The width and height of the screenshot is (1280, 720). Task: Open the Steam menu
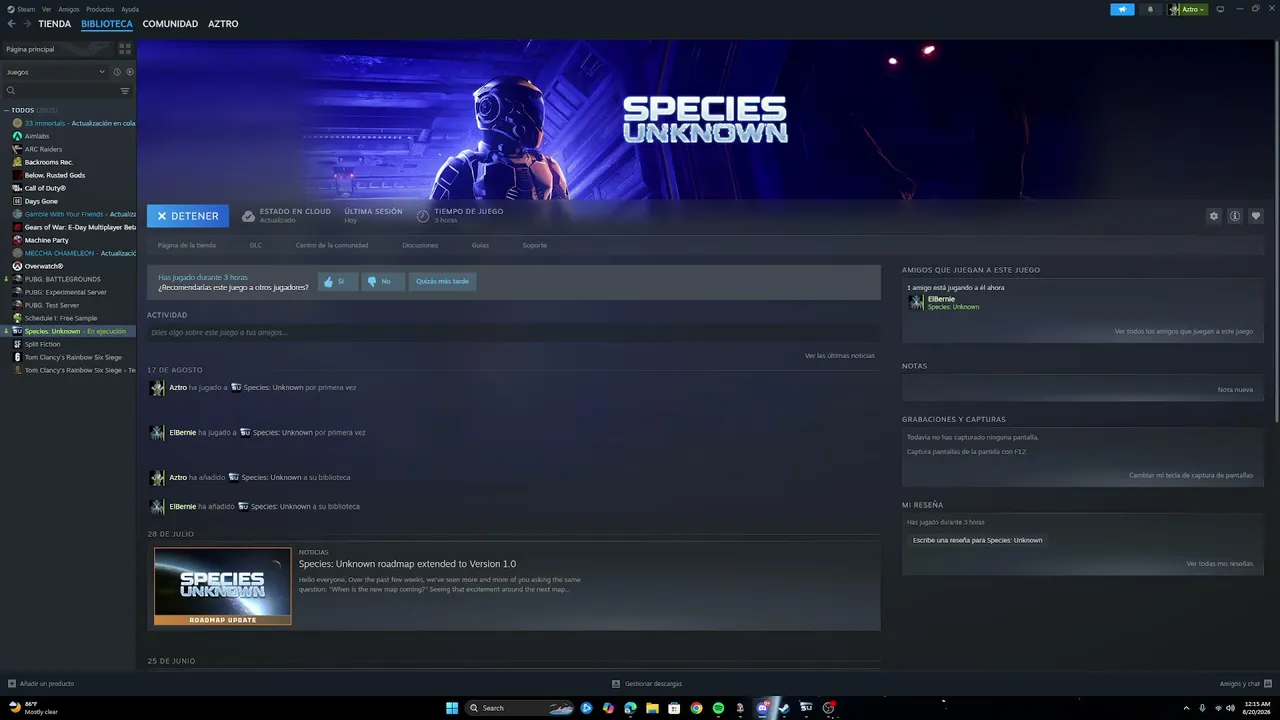click(x=21, y=9)
